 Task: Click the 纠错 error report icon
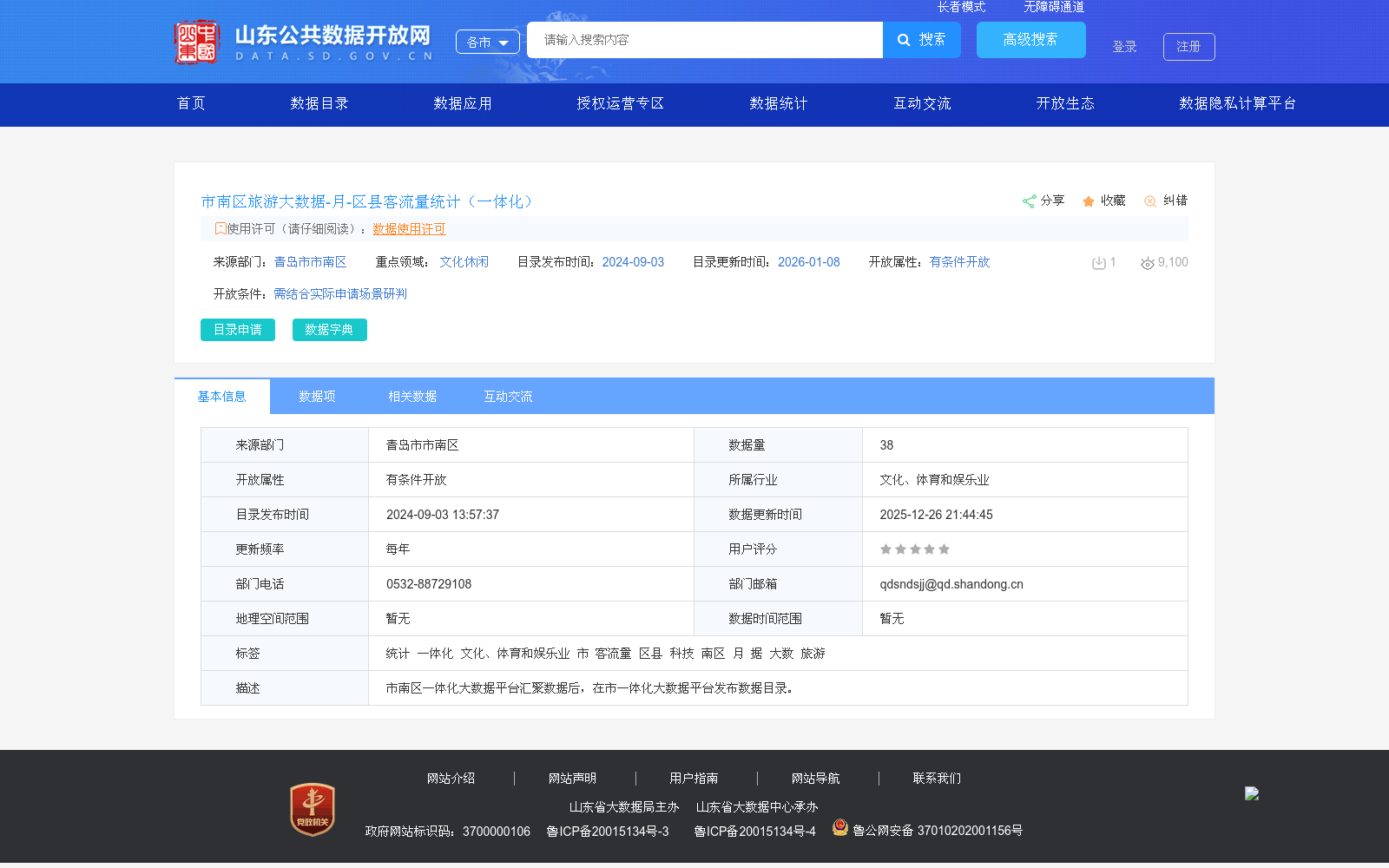[1150, 201]
